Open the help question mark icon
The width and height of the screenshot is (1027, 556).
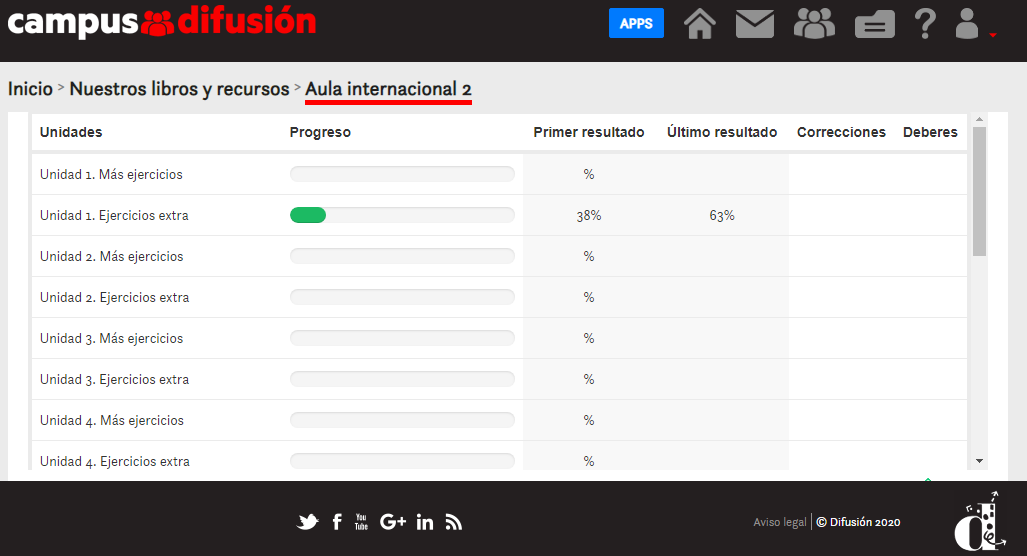coord(925,24)
